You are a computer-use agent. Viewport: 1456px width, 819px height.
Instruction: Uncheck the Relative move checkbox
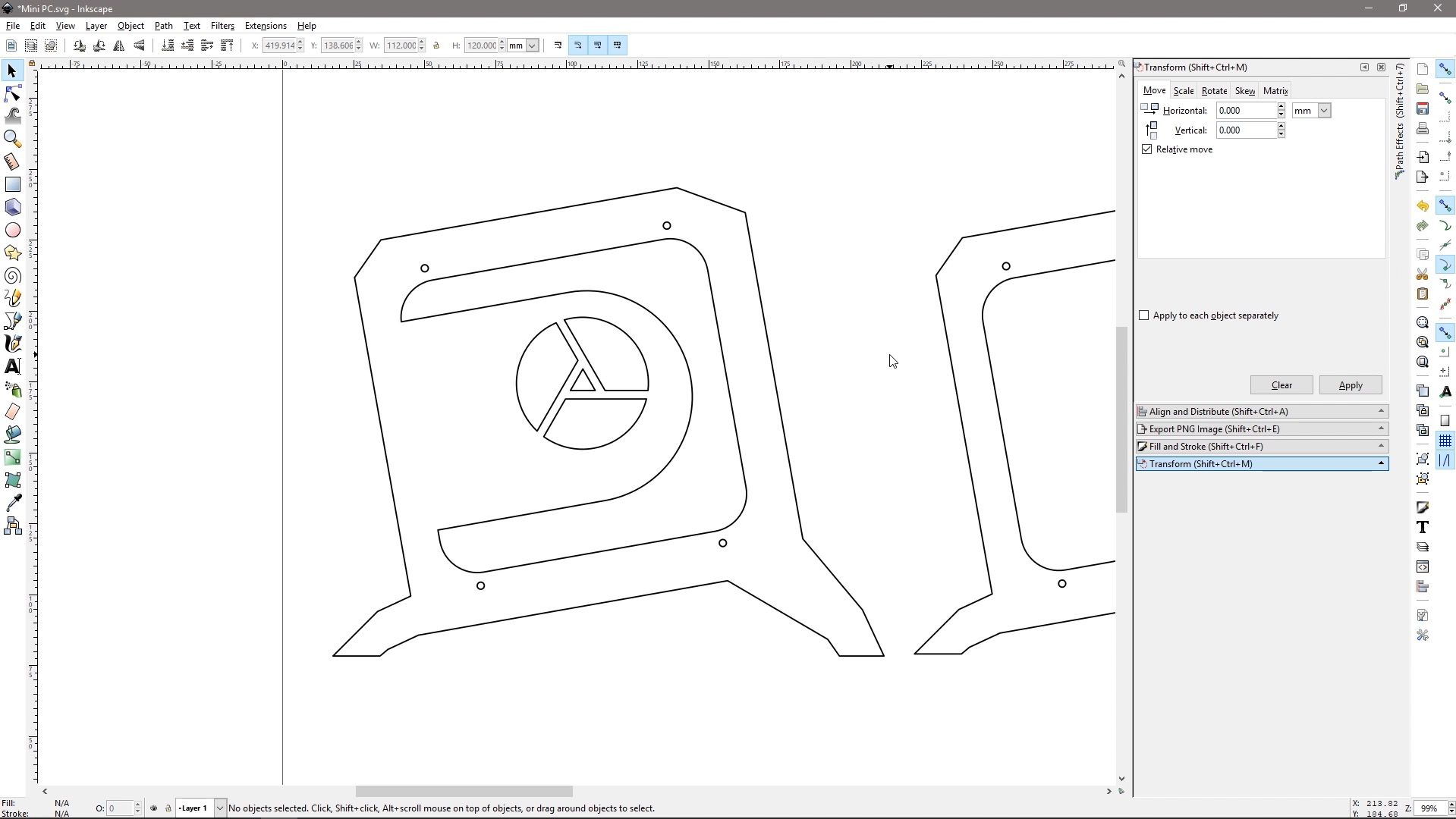point(1146,149)
